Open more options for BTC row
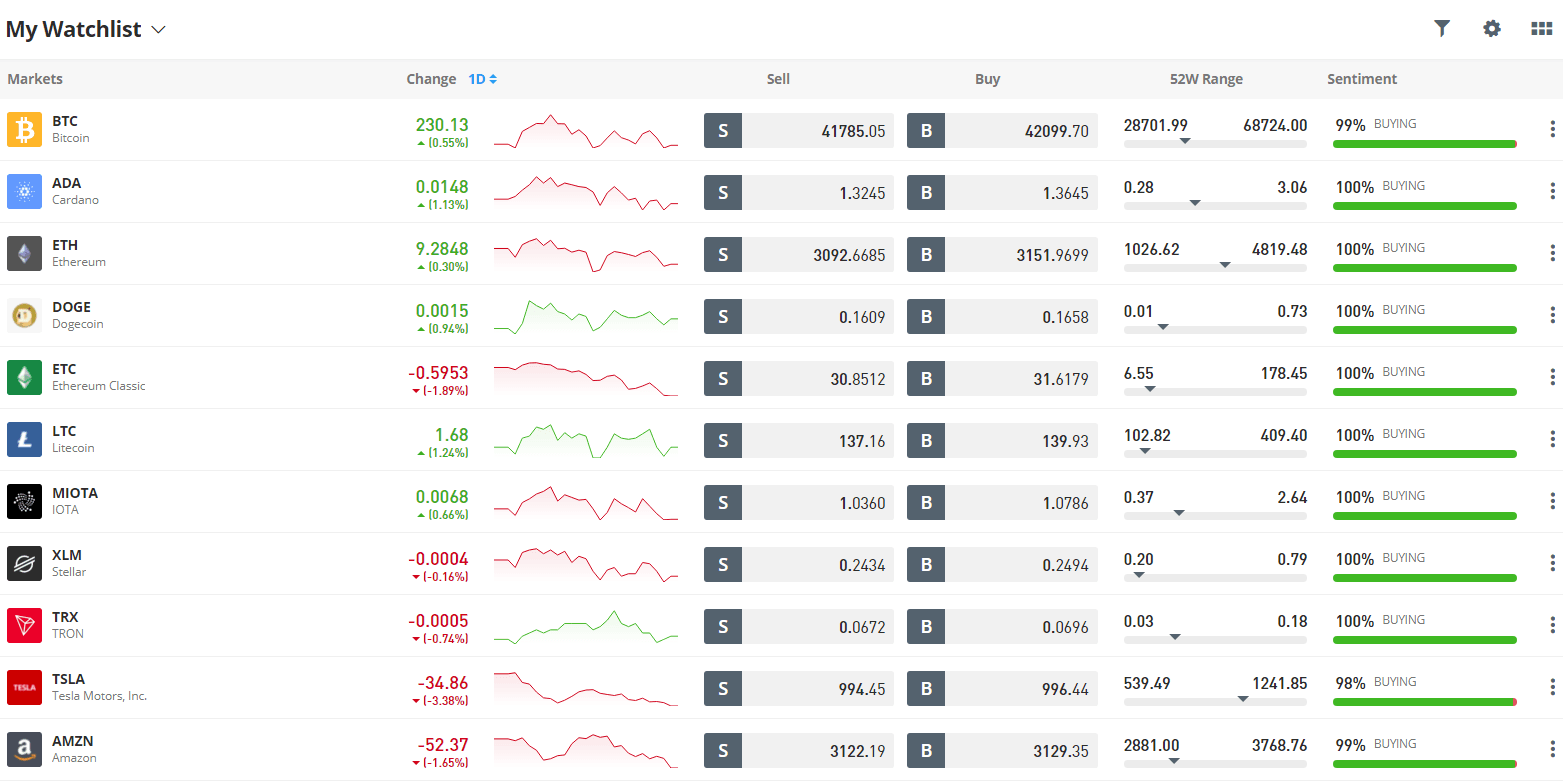Image resolution: width=1563 pixels, height=783 pixels. click(x=1552, y=130)
